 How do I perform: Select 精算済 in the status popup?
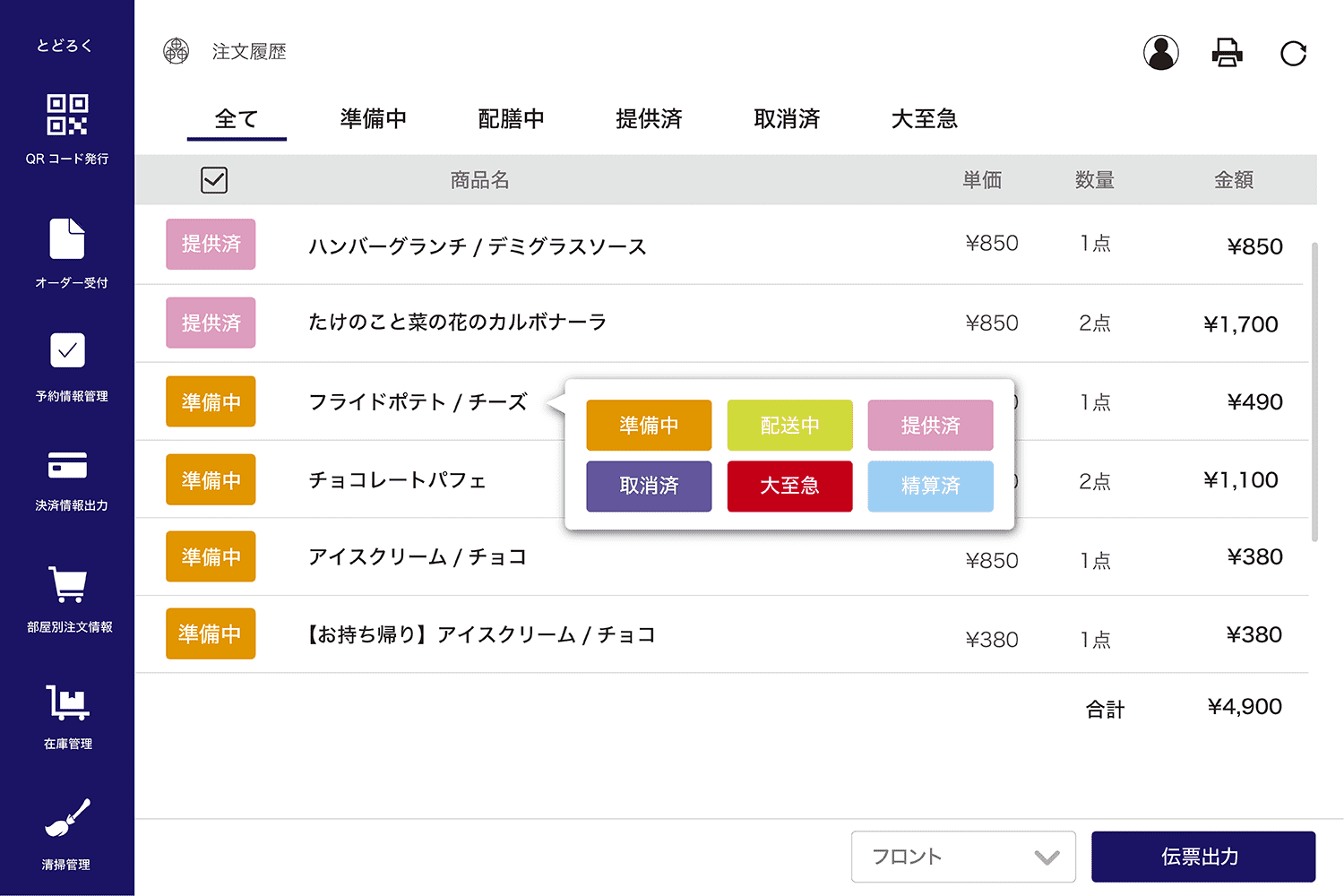(x=930, y=486)
